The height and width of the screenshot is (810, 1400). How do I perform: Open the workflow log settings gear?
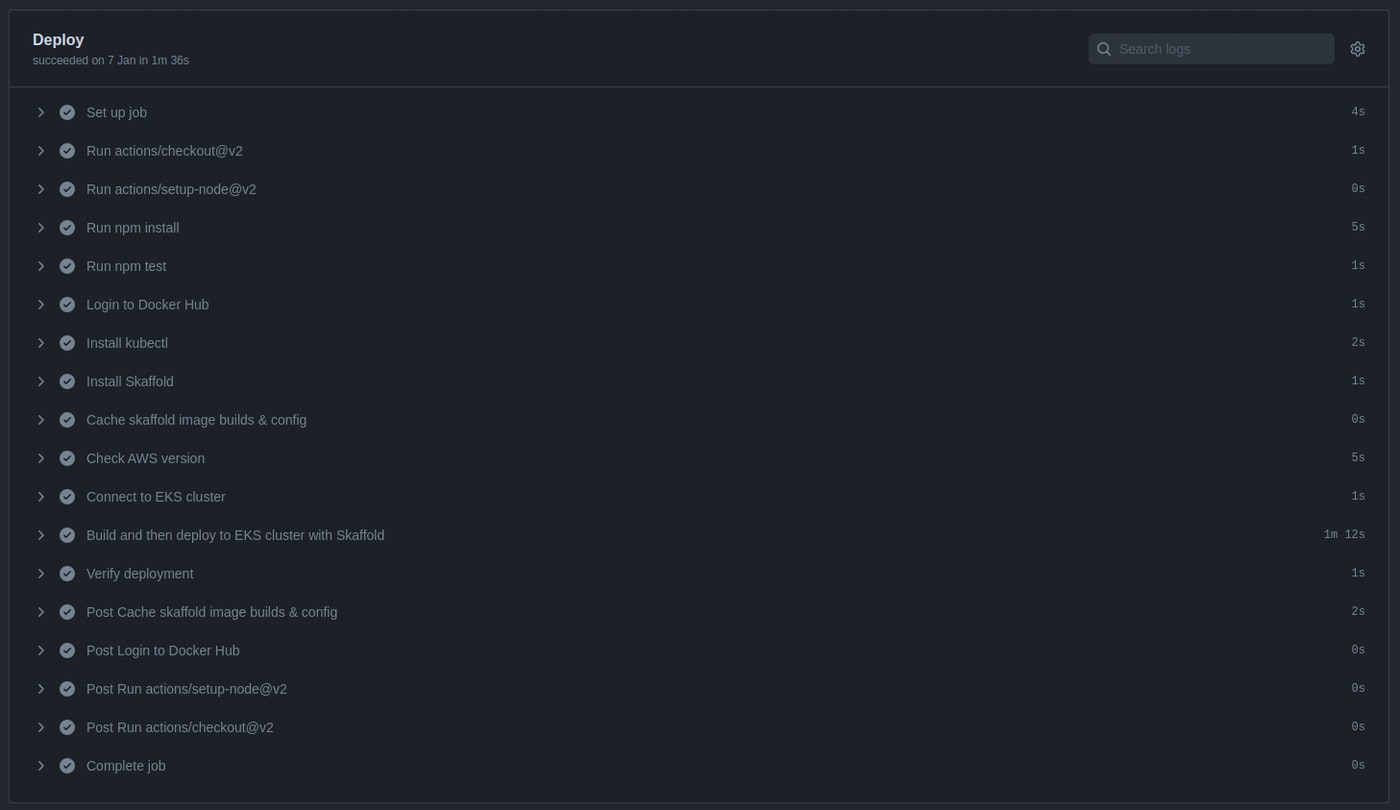[1357, 48]
